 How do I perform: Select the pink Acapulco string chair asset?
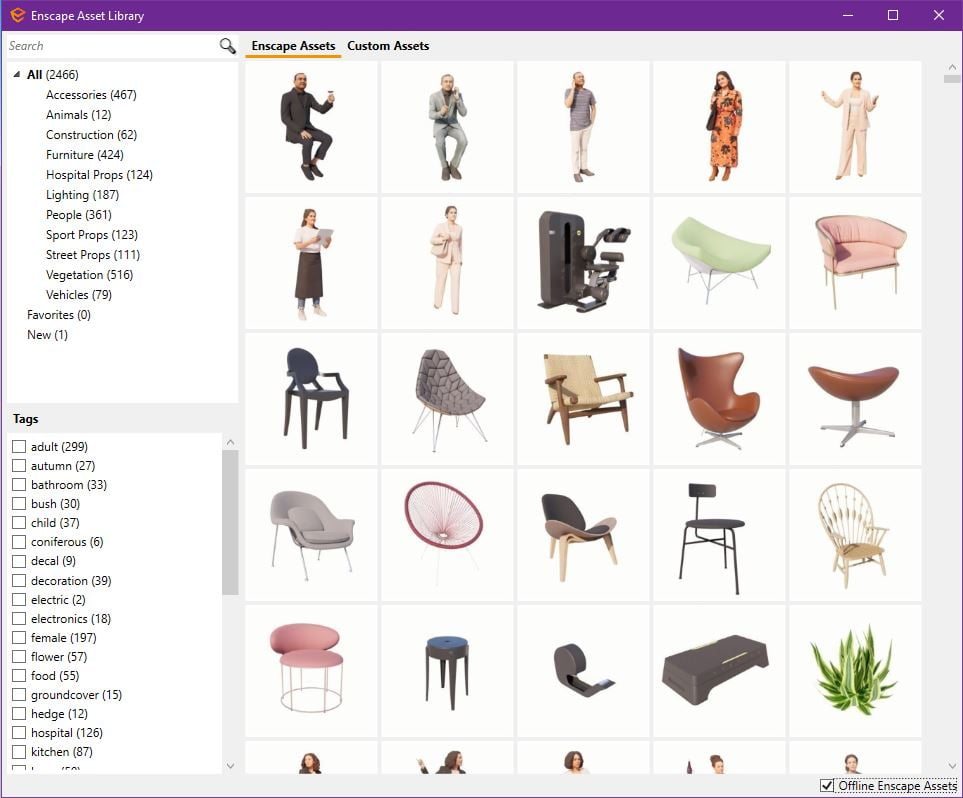447,535
